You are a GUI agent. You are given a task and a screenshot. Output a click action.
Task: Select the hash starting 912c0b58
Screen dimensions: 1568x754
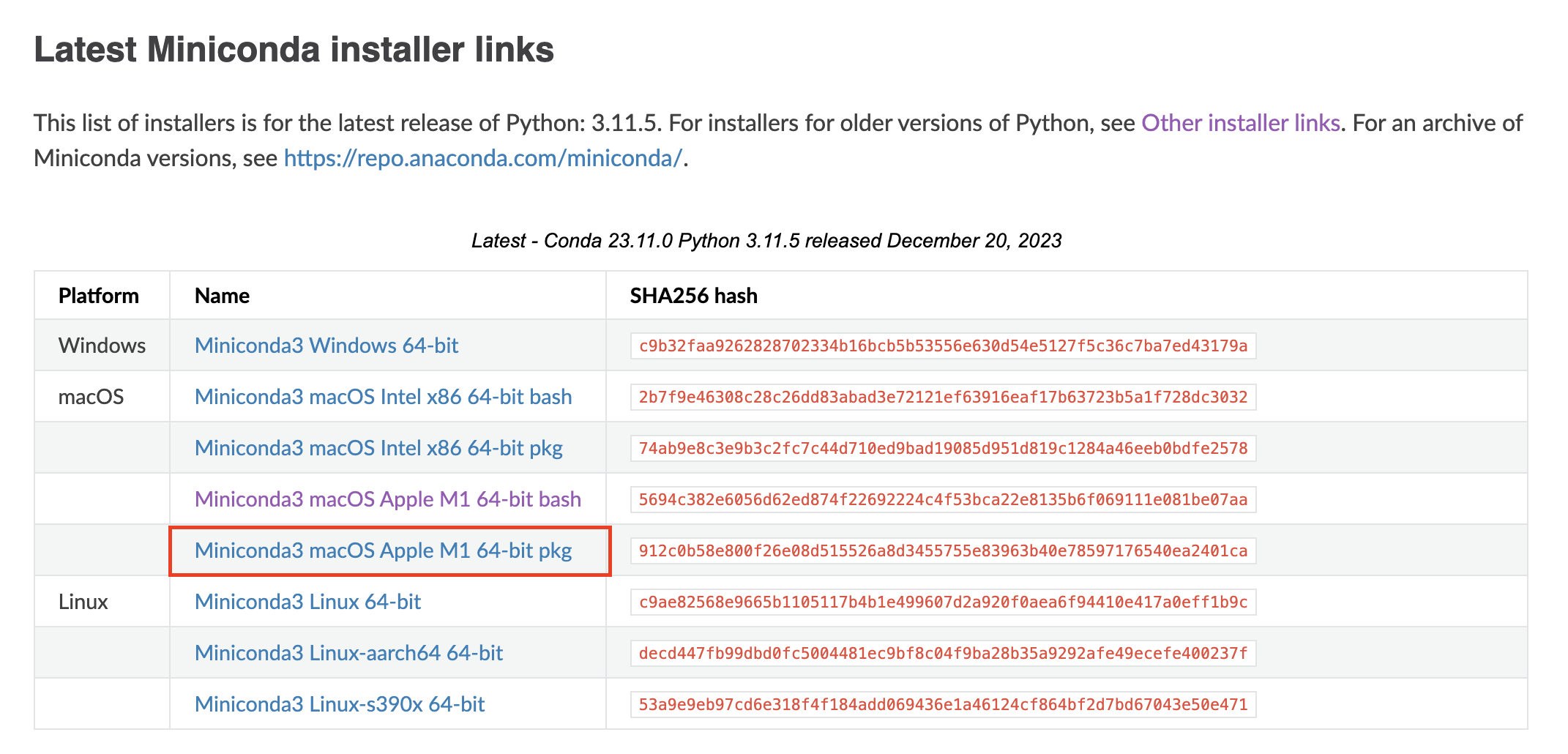943,550
